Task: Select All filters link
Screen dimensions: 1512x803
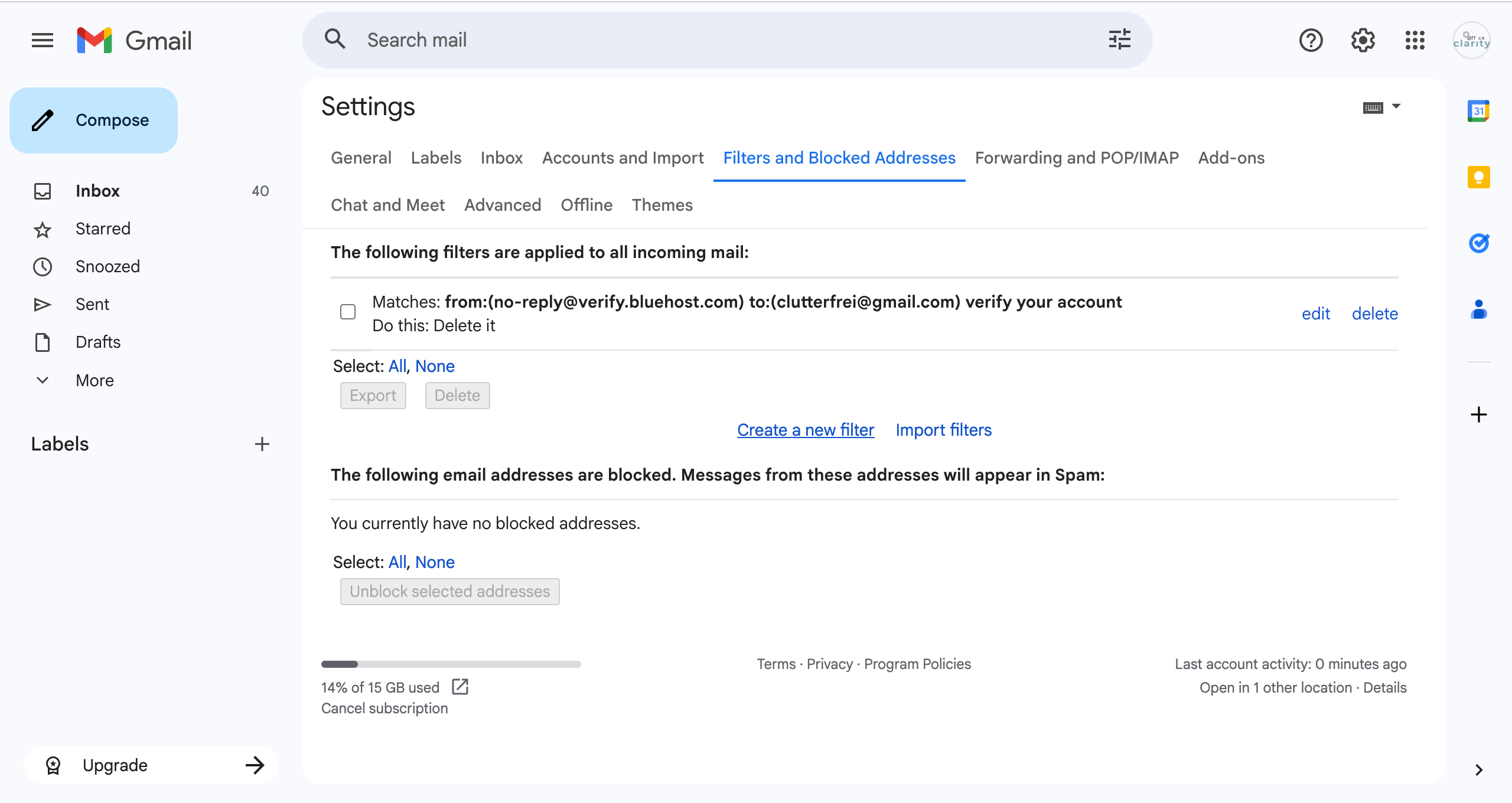Action: coord(397,366)
